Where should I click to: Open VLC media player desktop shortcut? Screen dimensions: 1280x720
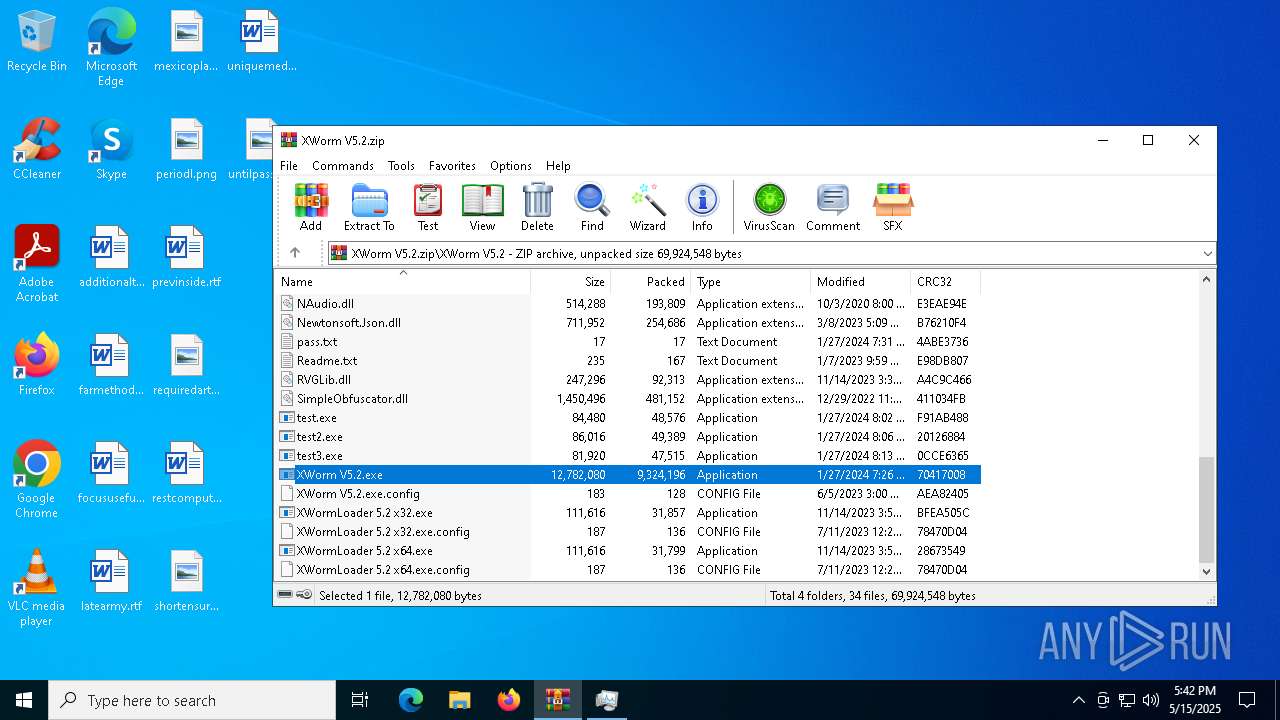(x=37, y=588)
